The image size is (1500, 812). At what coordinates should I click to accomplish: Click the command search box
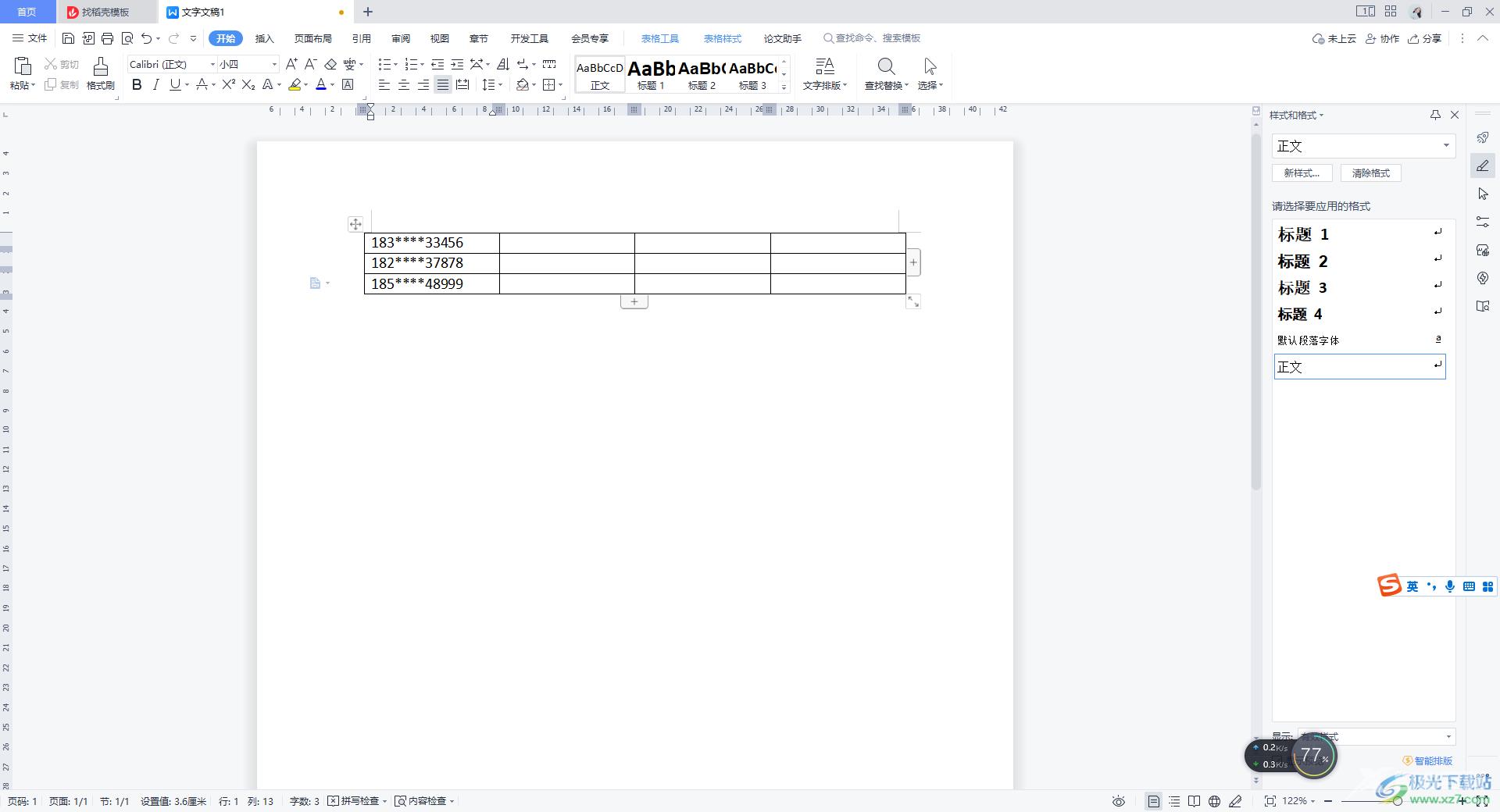point(872,38)
